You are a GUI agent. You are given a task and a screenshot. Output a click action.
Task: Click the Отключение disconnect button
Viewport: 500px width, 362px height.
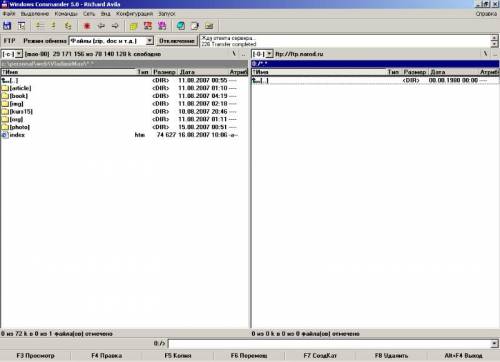(177, 41)
